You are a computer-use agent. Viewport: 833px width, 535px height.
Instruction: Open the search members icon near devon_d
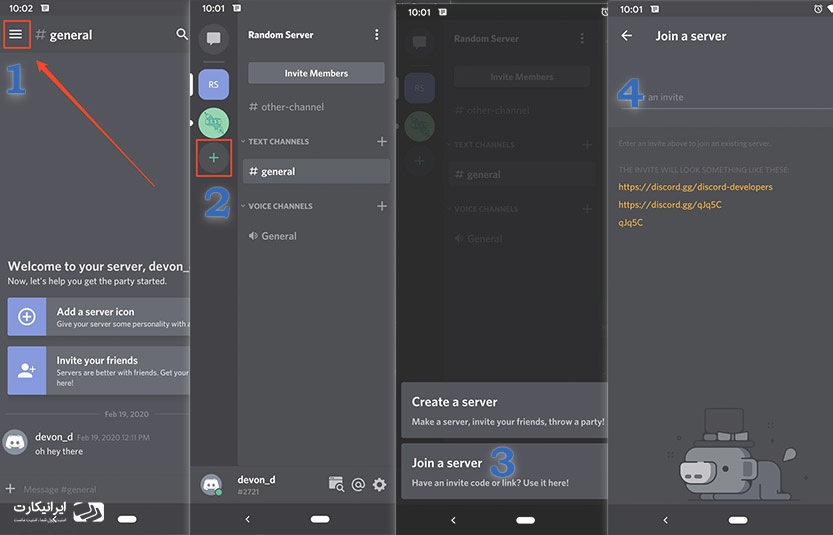pos(336,484)
